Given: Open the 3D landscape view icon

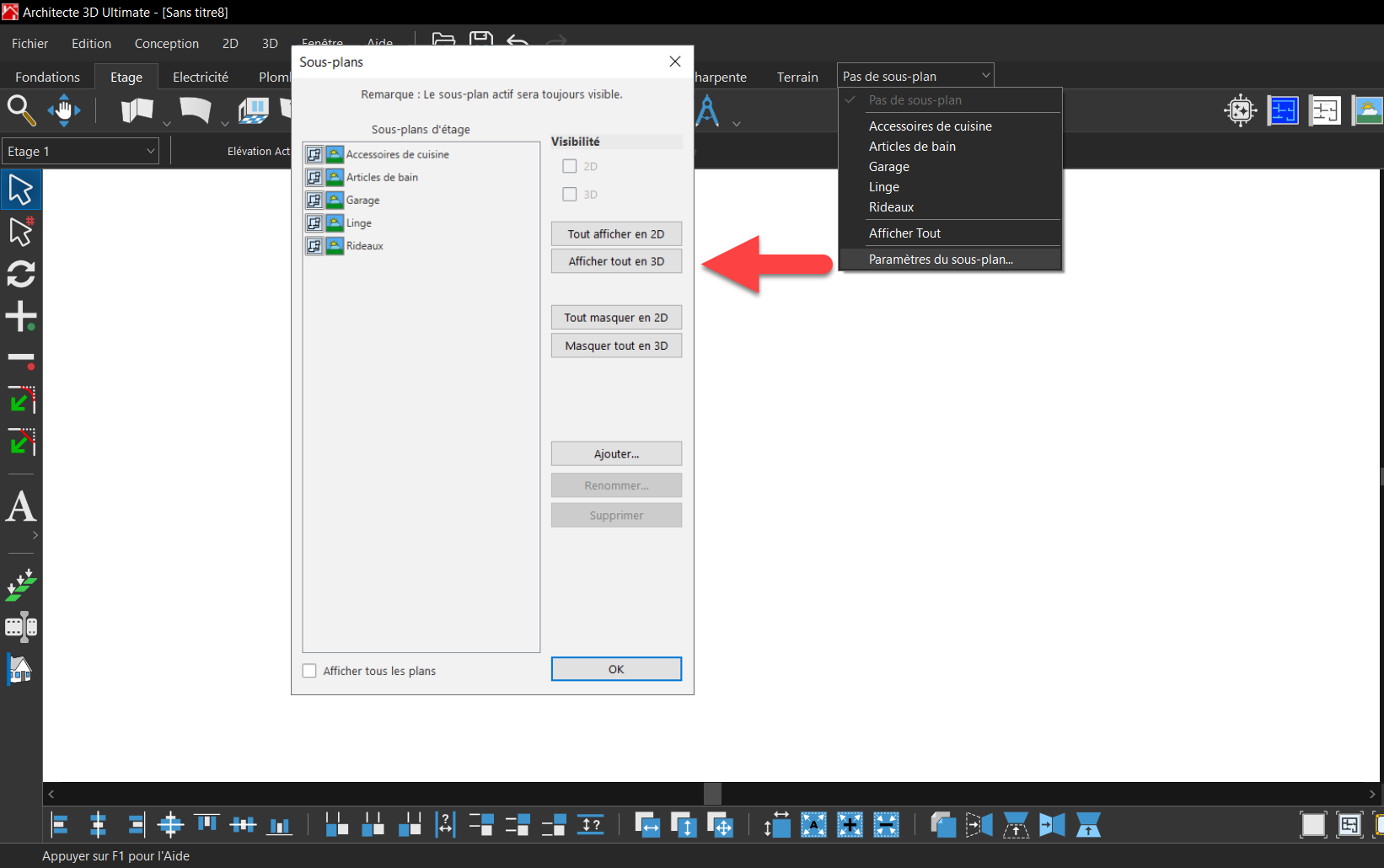Looking at the screenshot, I should tap(1367, 110).
